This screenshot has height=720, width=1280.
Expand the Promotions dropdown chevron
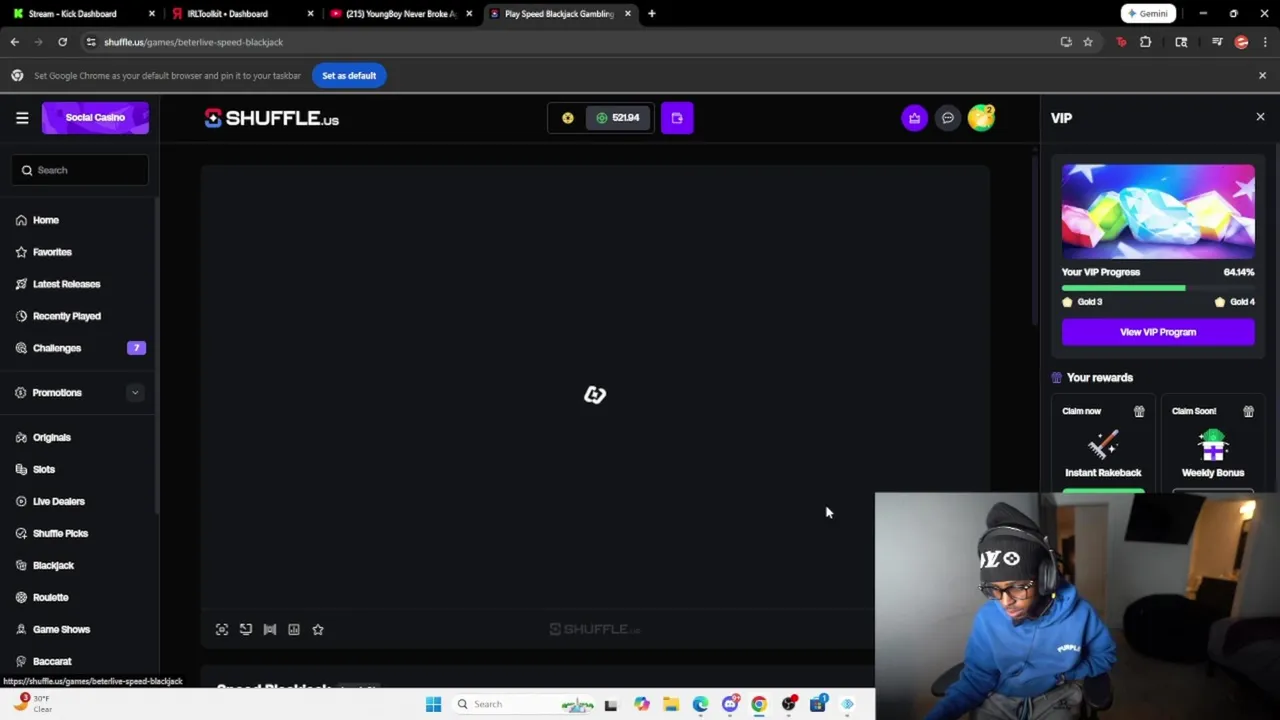(x=135, y=393)
